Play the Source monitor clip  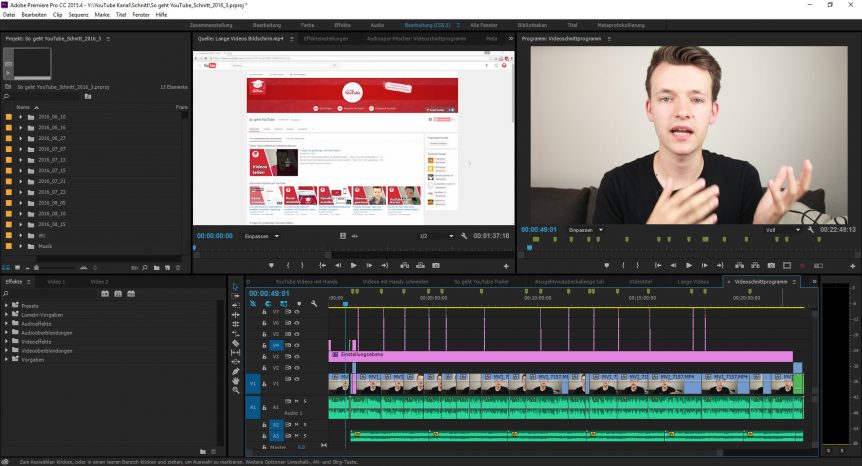(x=353, y=265)
